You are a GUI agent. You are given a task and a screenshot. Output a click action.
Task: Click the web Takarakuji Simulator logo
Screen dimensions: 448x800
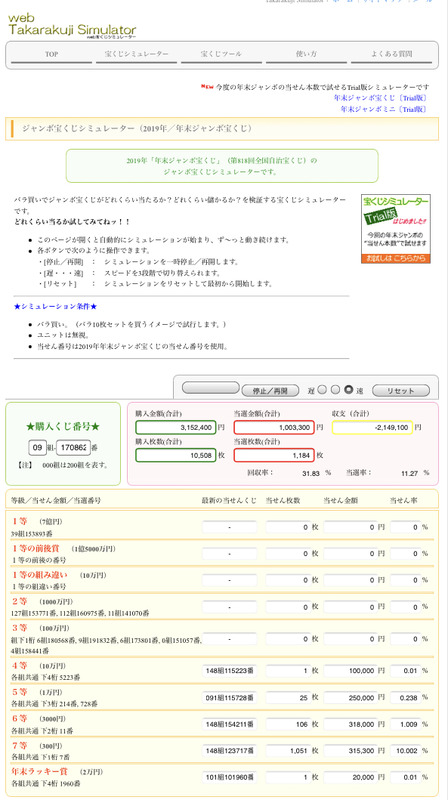72,26
